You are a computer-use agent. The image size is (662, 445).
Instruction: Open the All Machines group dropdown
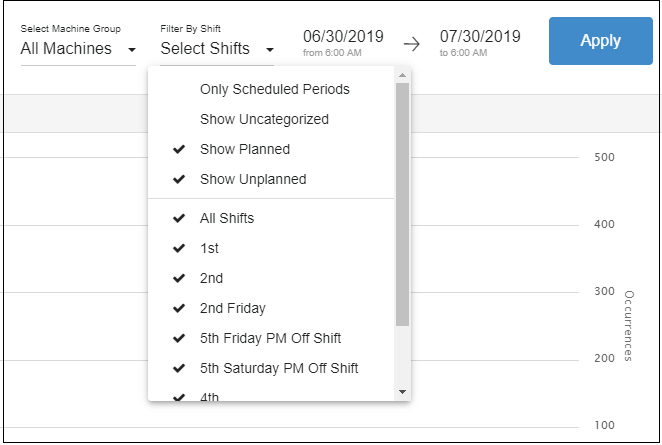(78, 49)
